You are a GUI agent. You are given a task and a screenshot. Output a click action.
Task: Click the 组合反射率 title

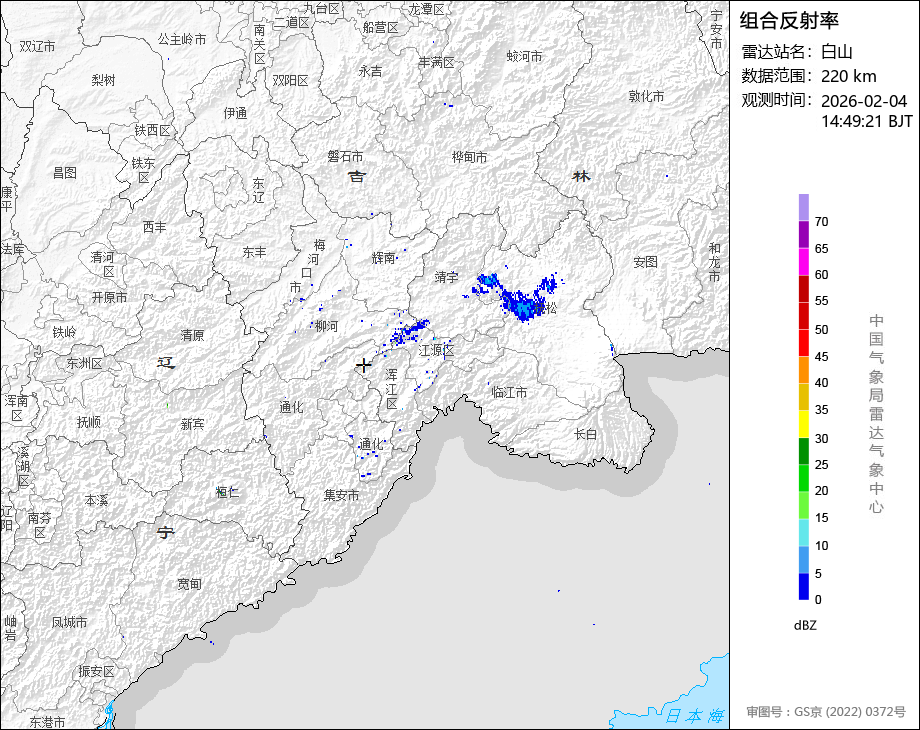coord(789,21)
